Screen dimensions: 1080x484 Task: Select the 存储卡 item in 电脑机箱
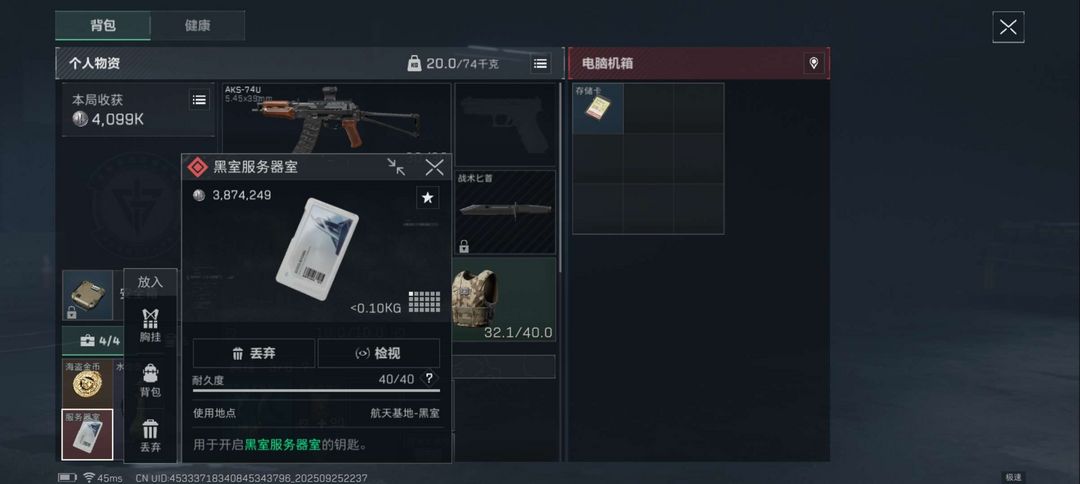point(598,108)
